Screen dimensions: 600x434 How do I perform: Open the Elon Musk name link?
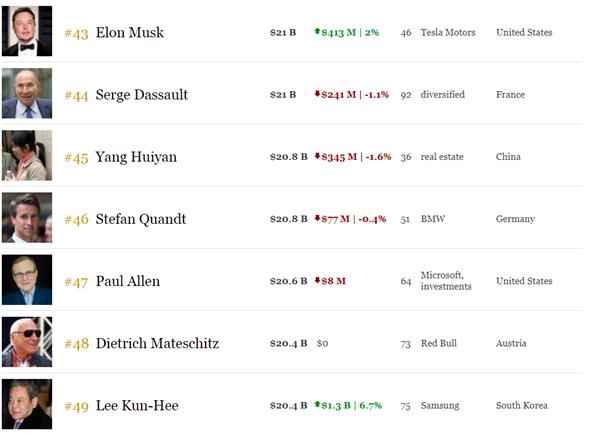point(129,33)
